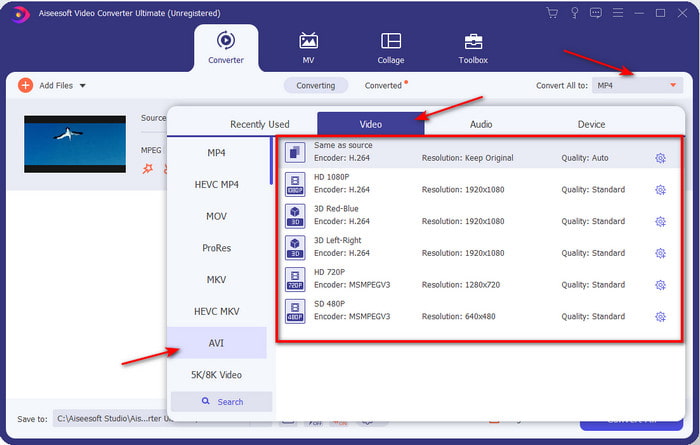This screenshot has width=700, height=445.
Task: Open settings gear for SD 480P
Action: (660, 316)
